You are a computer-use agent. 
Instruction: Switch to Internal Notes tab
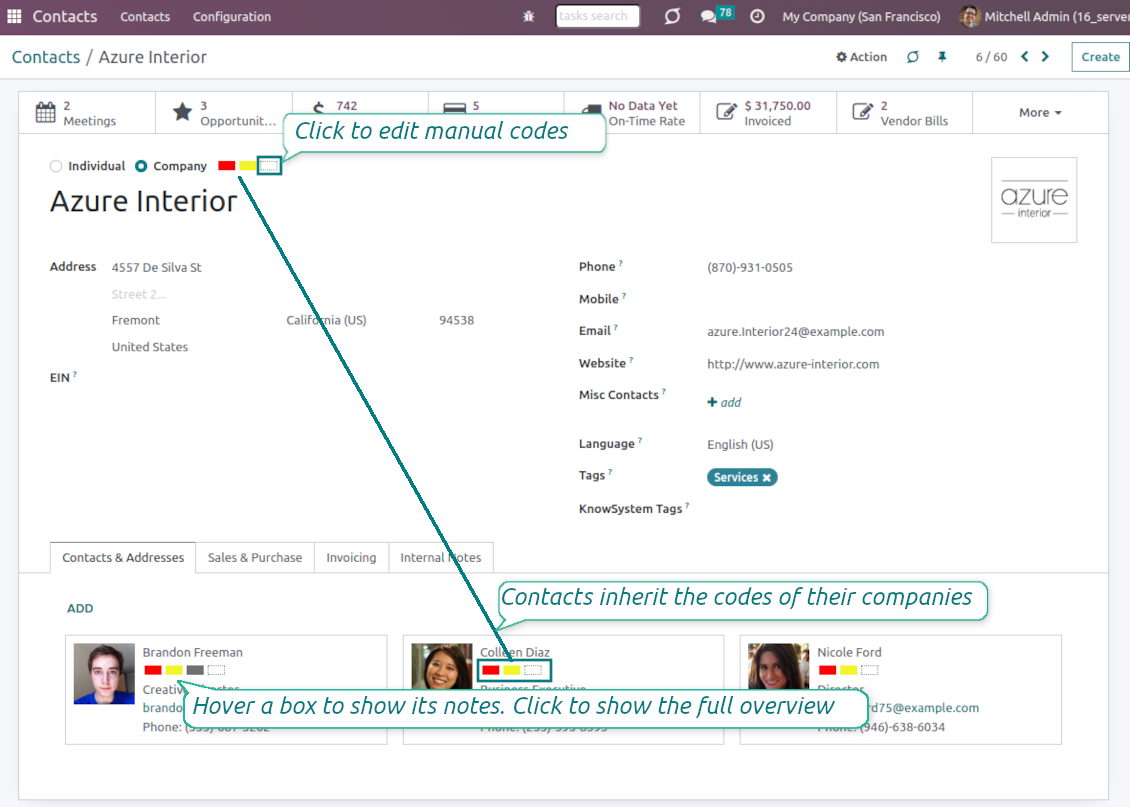441,558
